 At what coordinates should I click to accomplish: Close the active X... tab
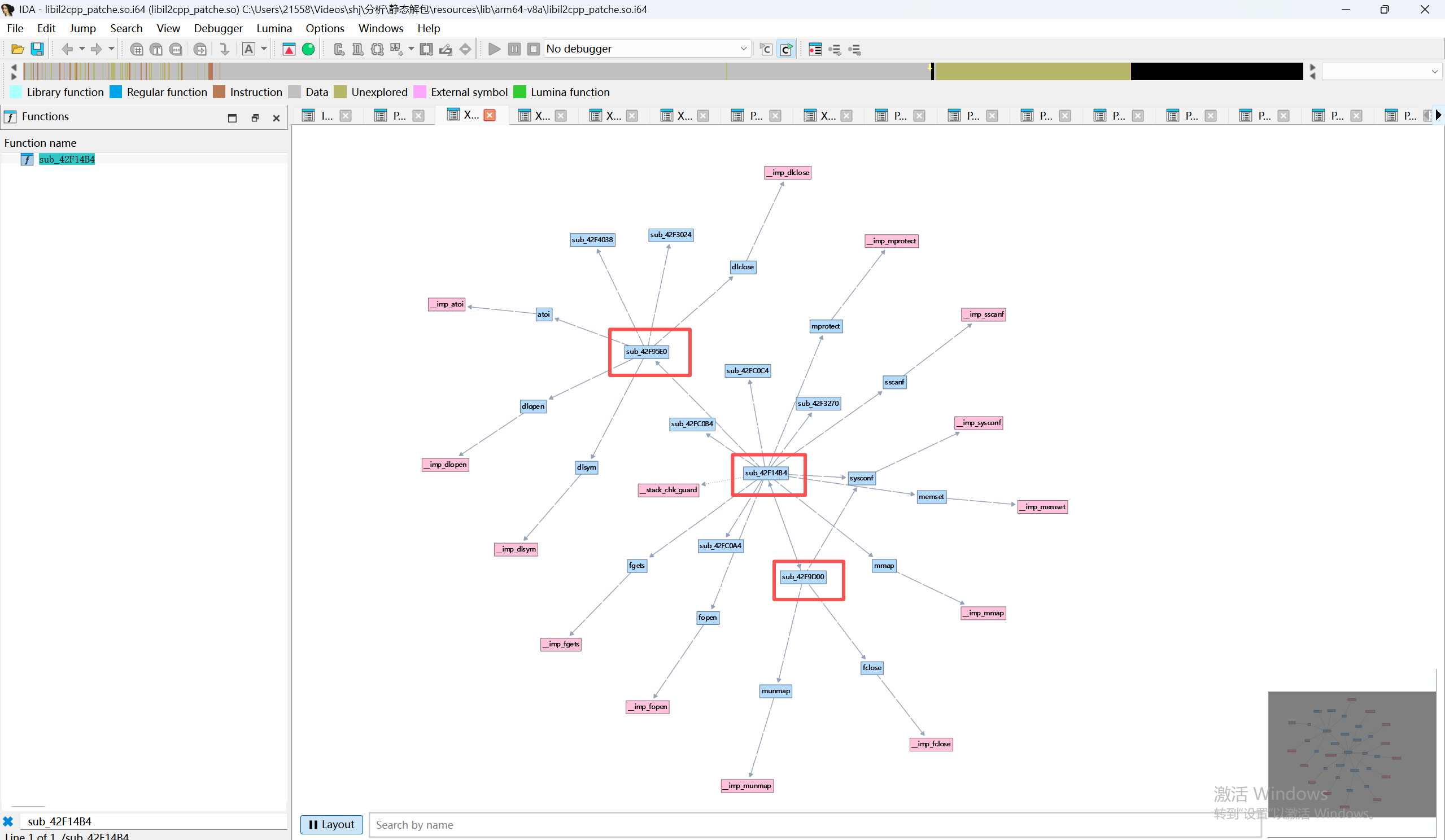click(490, 115)
